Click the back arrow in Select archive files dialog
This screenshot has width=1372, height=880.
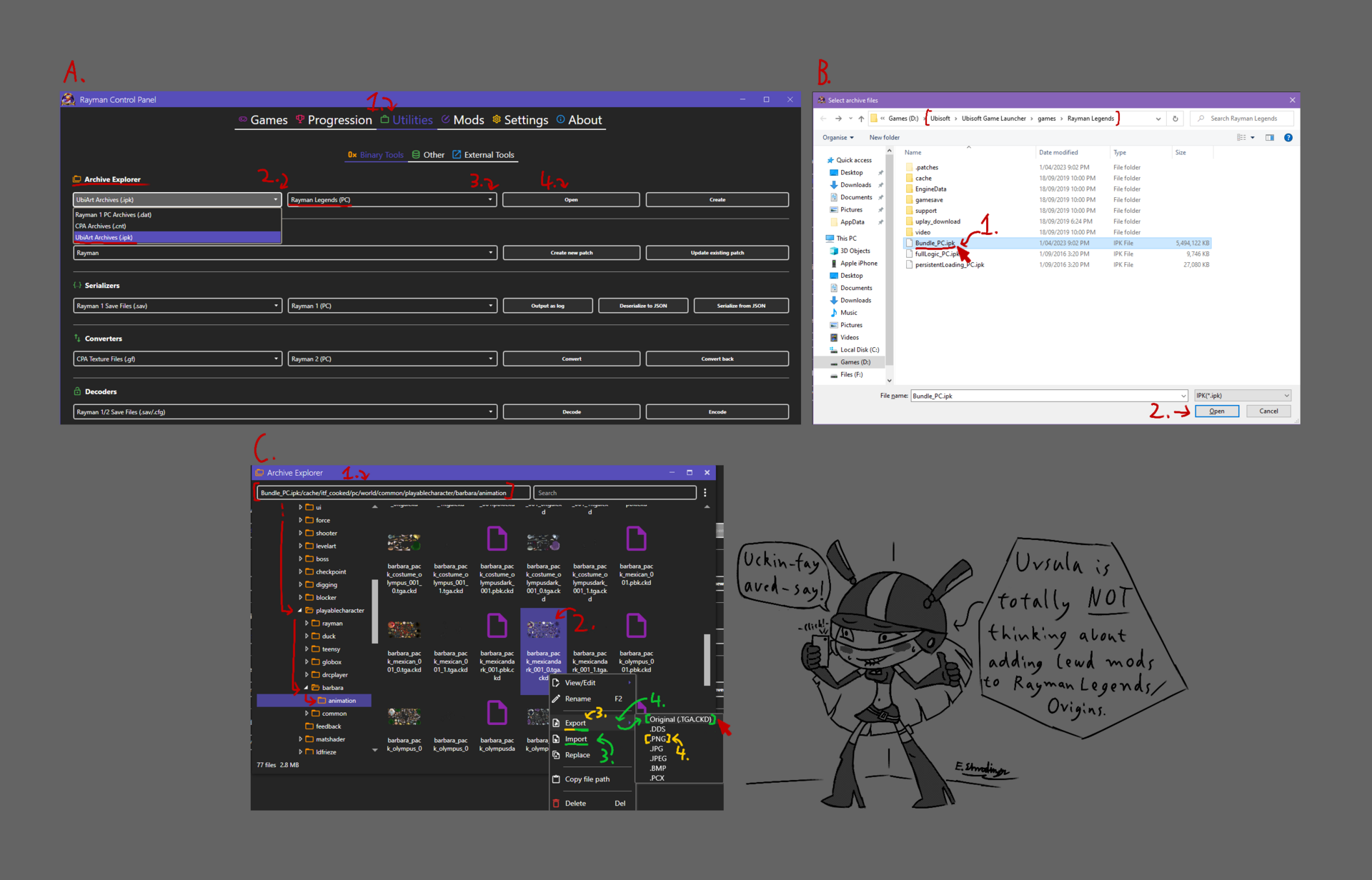click(x=823, y=119)
